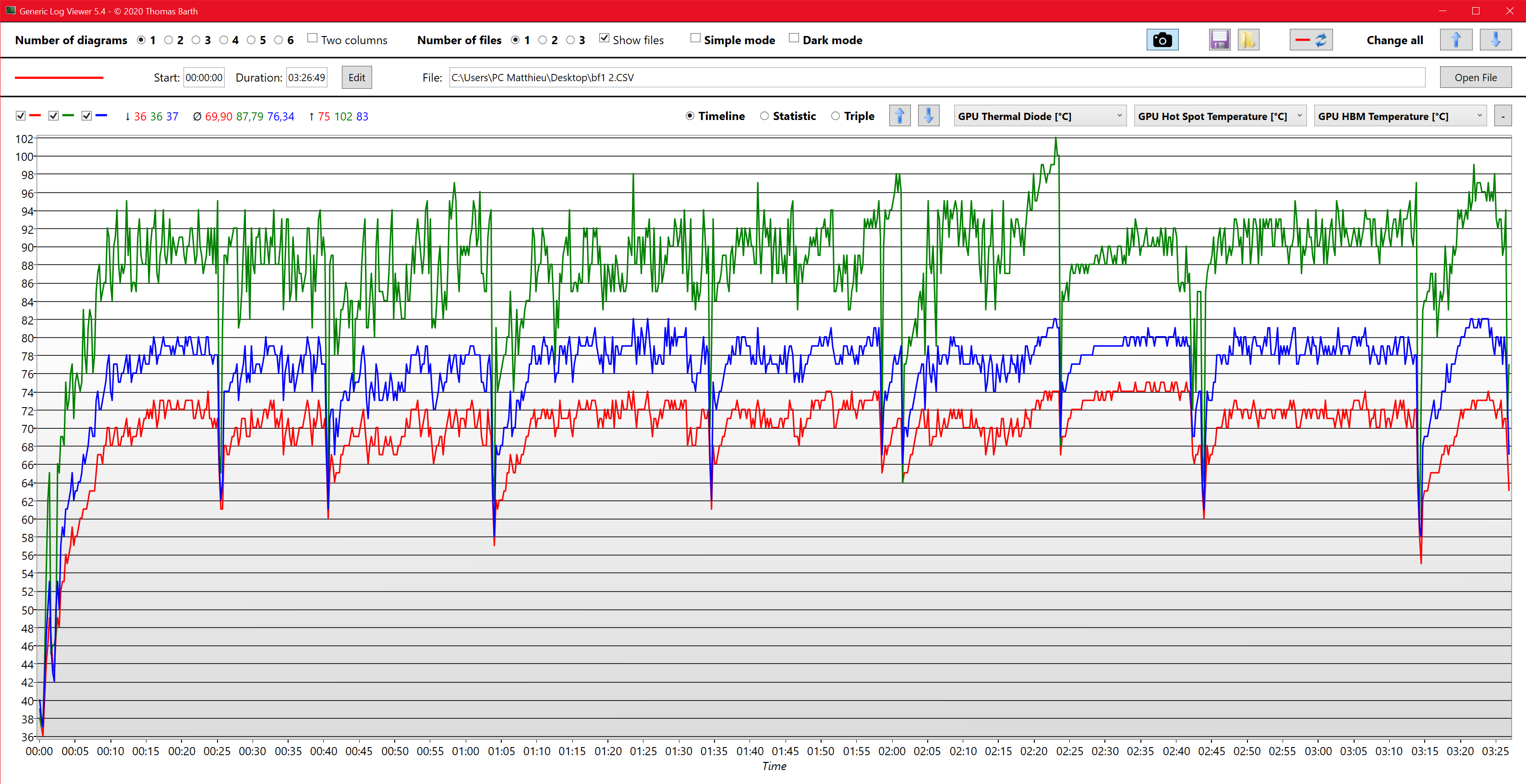
Task: Click blue down arrow beside Triple
Action: (x=928, y=116)
